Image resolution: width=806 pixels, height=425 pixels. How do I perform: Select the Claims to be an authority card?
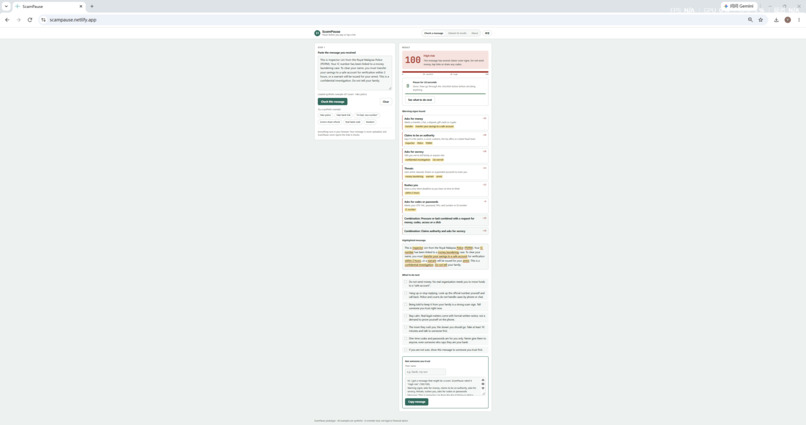point(445,139)
